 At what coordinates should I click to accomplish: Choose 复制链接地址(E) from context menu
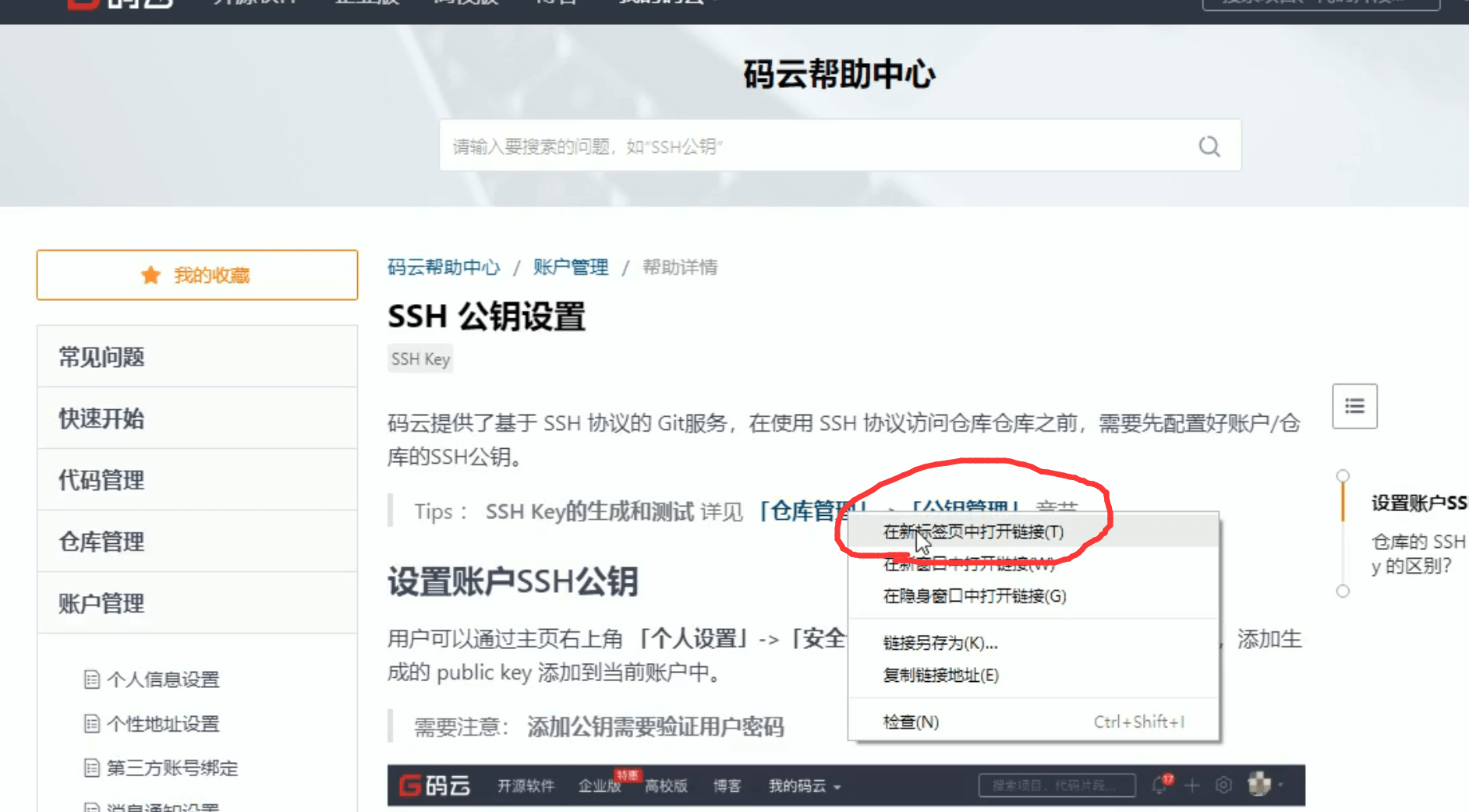(1034, 675)
